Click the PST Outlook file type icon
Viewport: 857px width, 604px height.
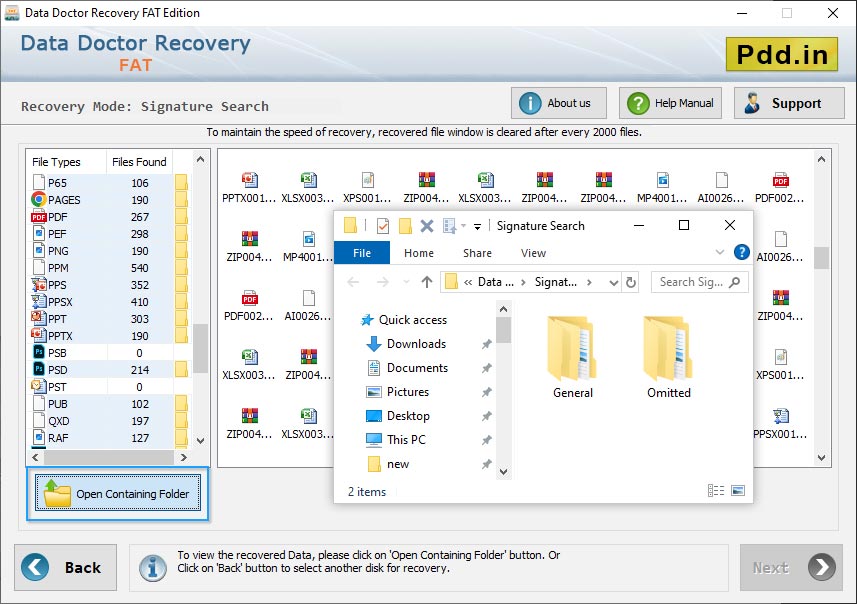coord(38,386)
